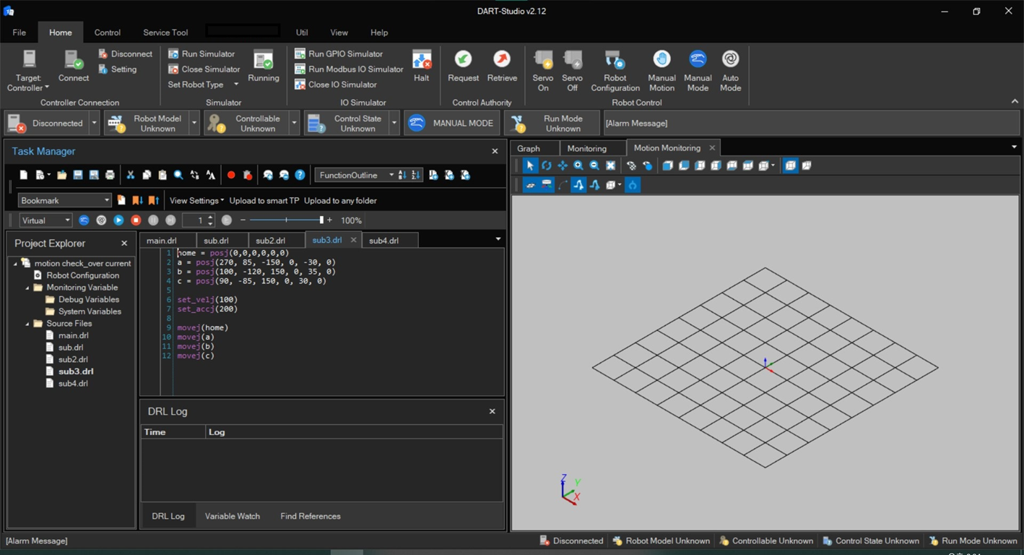Toggle the Running simulator indicator button
The height and width of the screenshot is (555, 1024).
(263, 66)
